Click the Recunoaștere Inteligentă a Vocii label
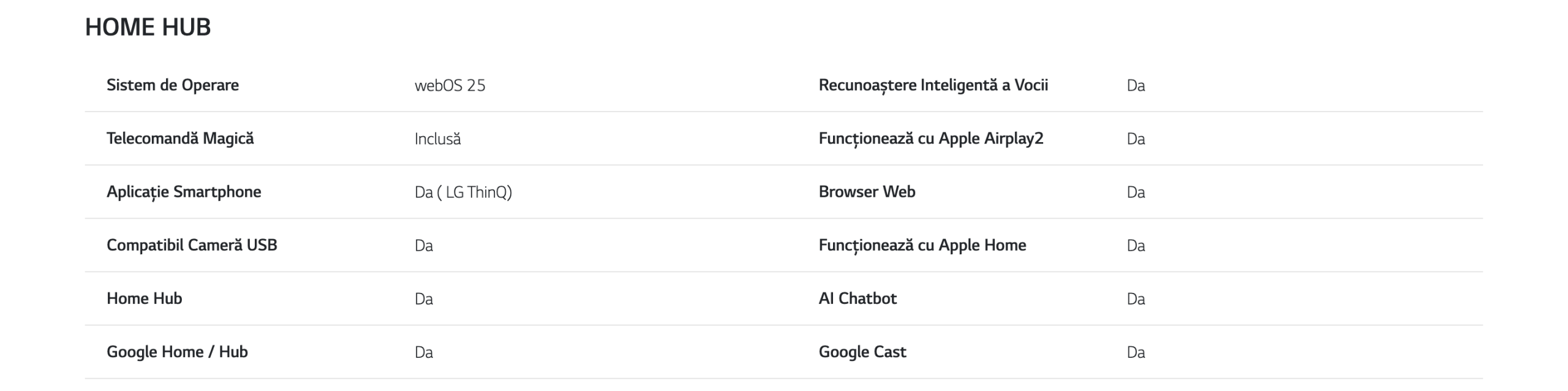The height and width of the screenshot is (391, 1568). (x=933, y=85)
